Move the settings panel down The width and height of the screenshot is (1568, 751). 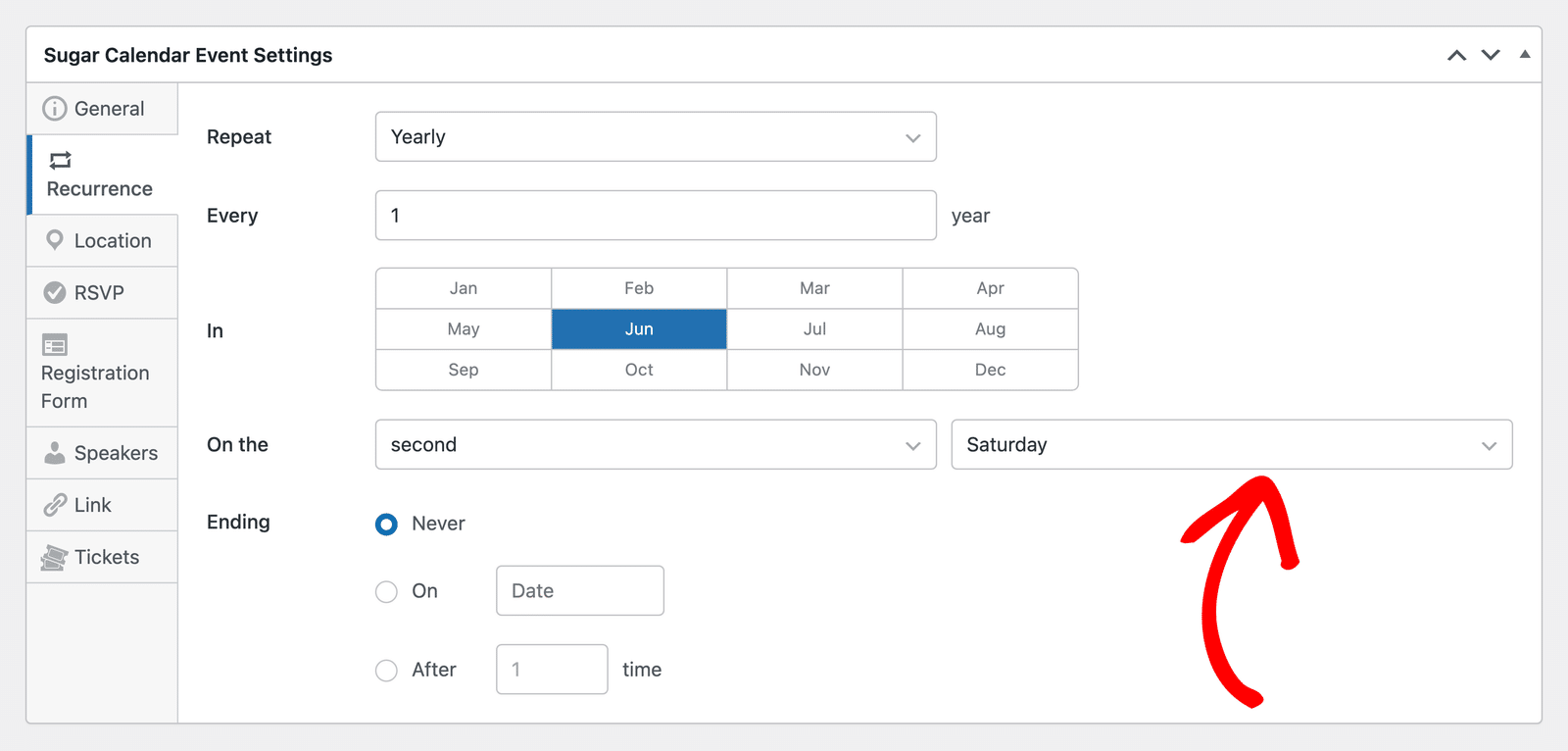point(1491,55)
